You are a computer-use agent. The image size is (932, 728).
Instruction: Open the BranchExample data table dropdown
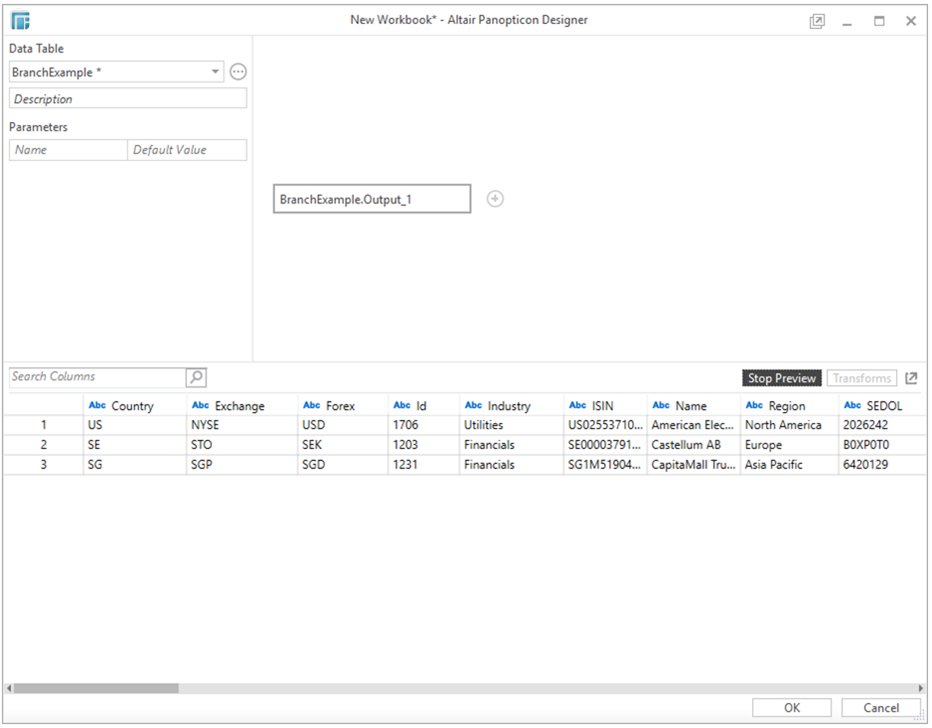pos(214,71)
